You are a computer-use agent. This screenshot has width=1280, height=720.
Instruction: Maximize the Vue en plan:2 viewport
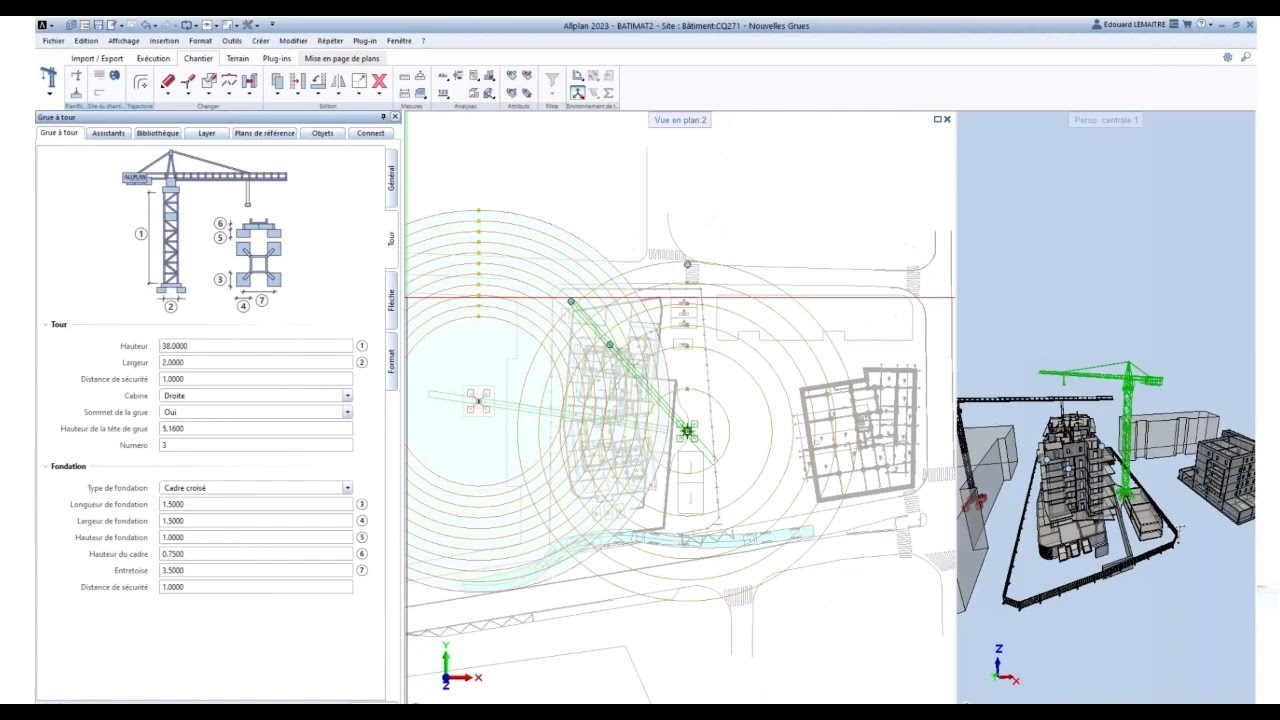[937, 119]
